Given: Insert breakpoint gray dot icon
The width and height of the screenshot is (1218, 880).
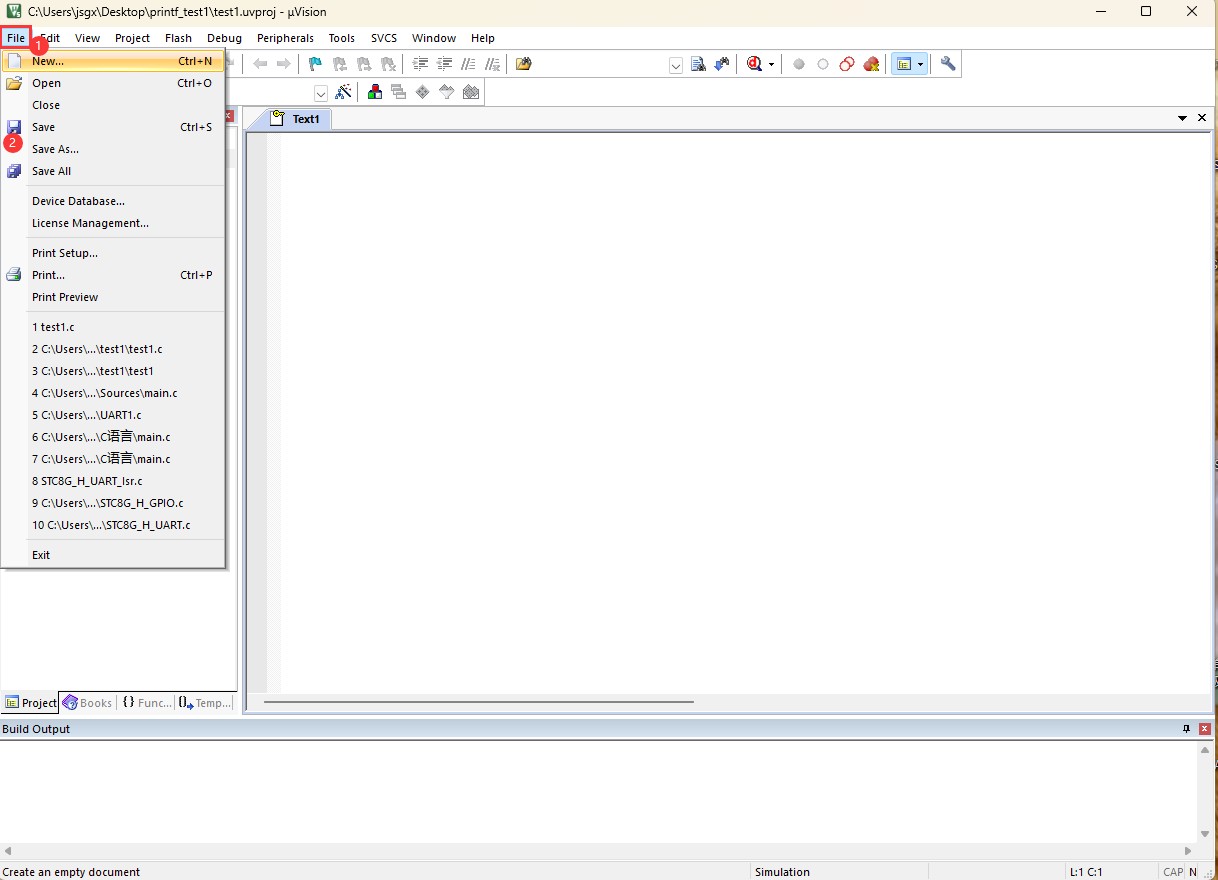Looking at the screenshot, I should point(799,64).
